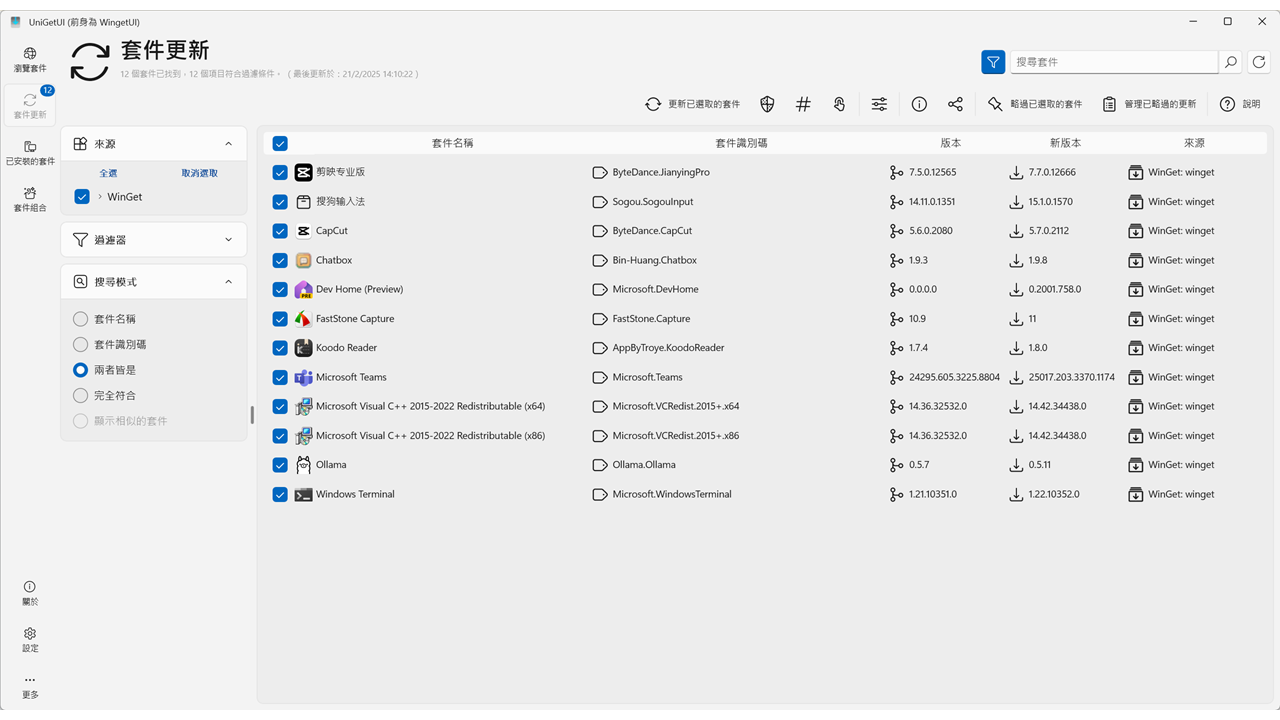Screen dimensions: 1280x720
Task: Click the hash skip-integrity-check icon
Action: (803, 104)
